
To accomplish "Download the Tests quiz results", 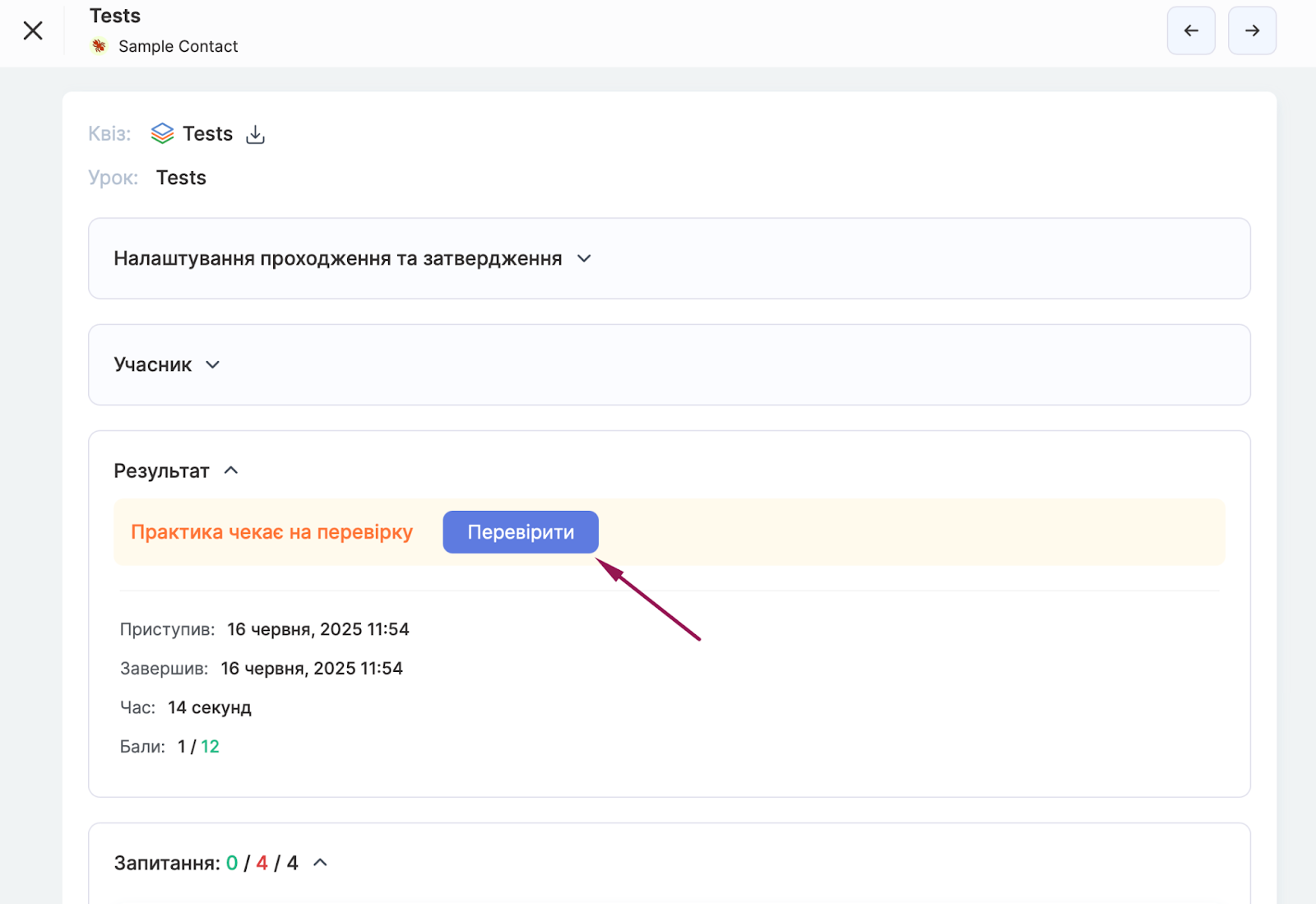I will pyautogui.click(x=256, y=134).
